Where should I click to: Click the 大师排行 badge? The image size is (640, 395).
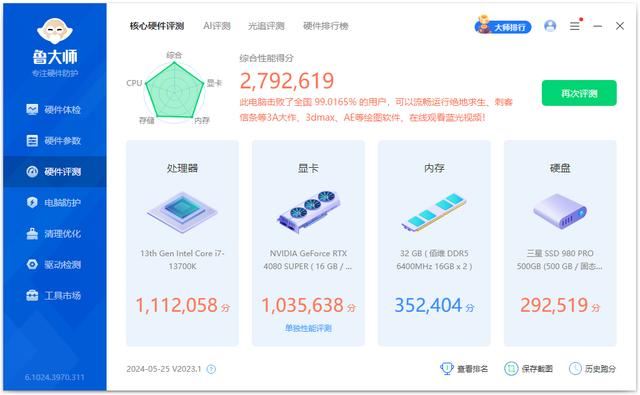tap(503, 26)
